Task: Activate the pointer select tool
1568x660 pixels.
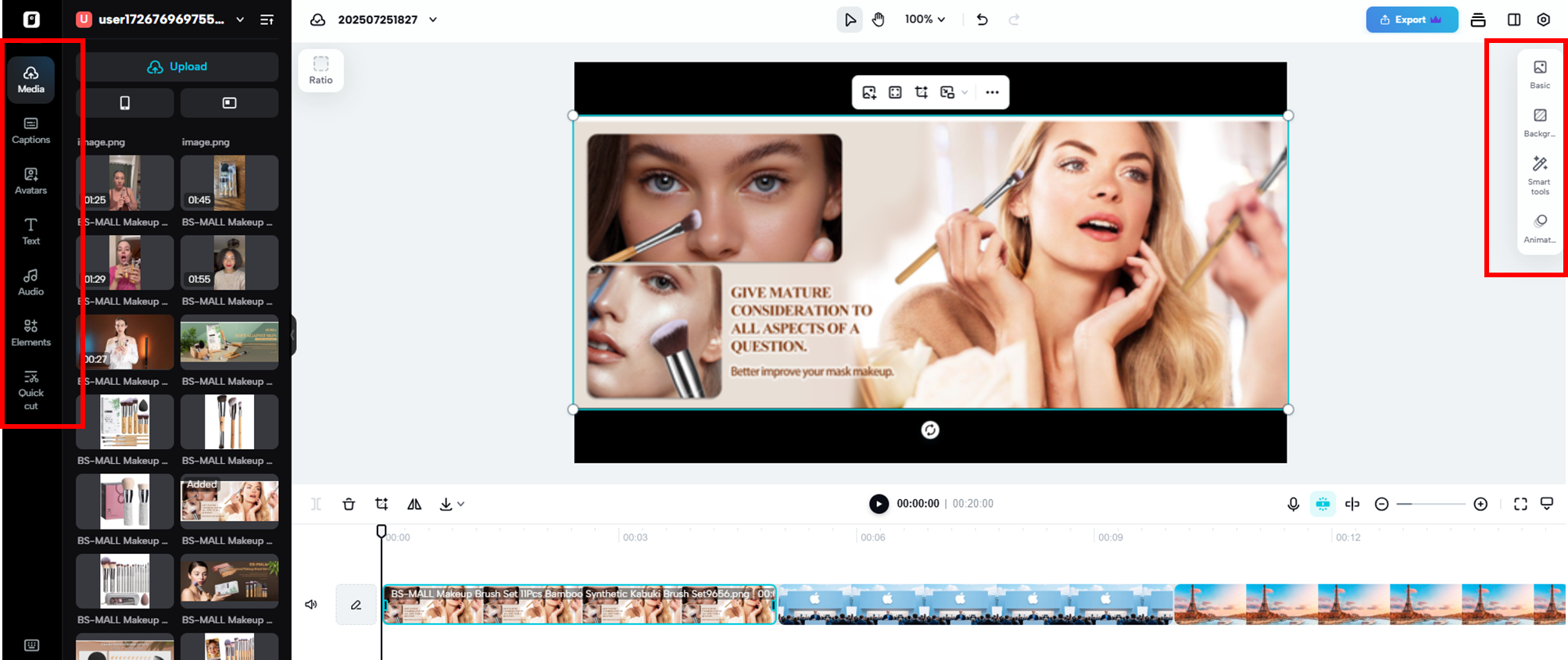Action: (x=850, y=20)
